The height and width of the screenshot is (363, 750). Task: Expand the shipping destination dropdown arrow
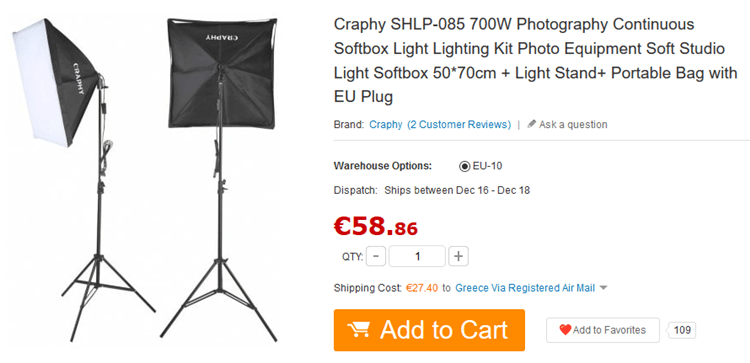tap(603, 288)
